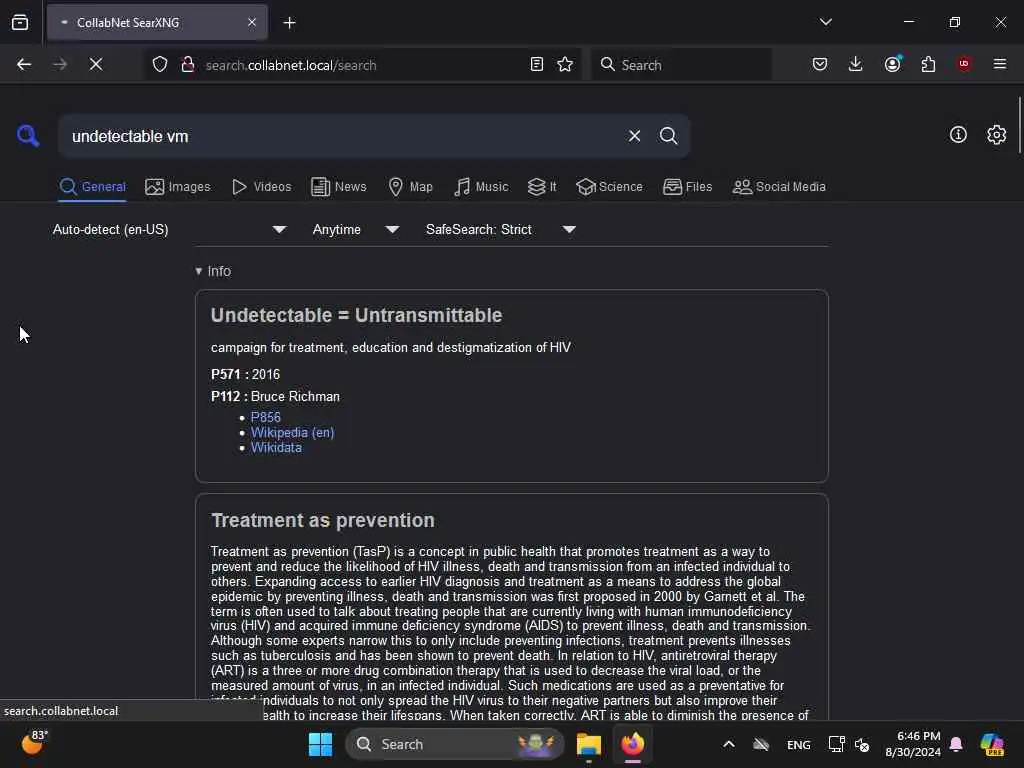Open the Extensions puzzle icon
Viewport: 1024px width, 768px height.
click(928, 64)
